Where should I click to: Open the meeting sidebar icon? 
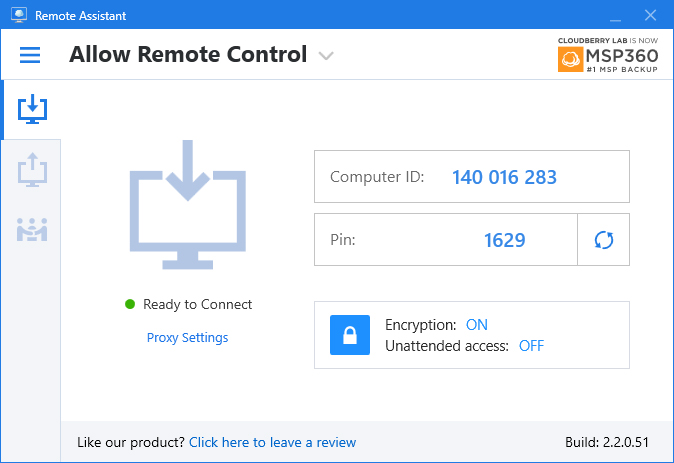33,229
